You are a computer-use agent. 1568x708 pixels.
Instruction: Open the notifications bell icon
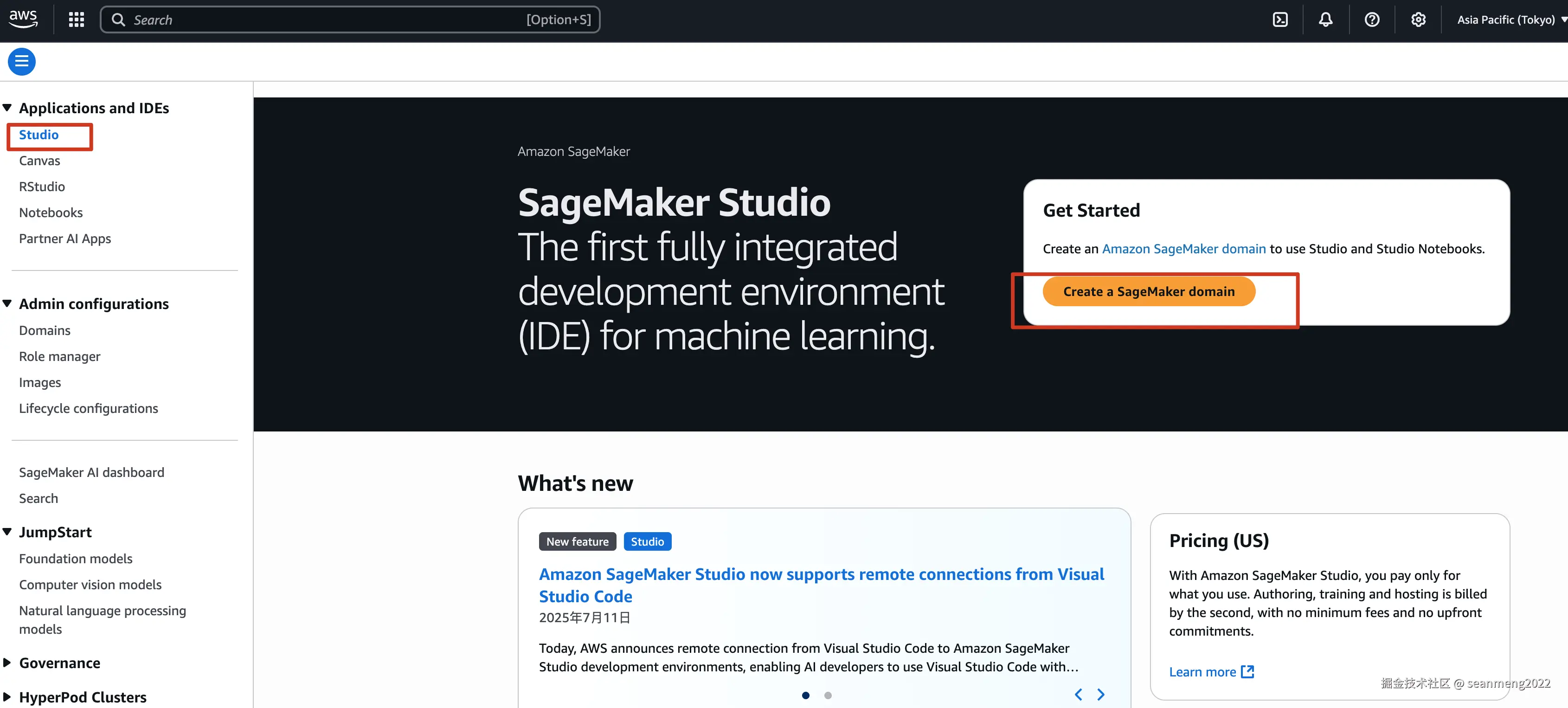tap(1325, 20)
